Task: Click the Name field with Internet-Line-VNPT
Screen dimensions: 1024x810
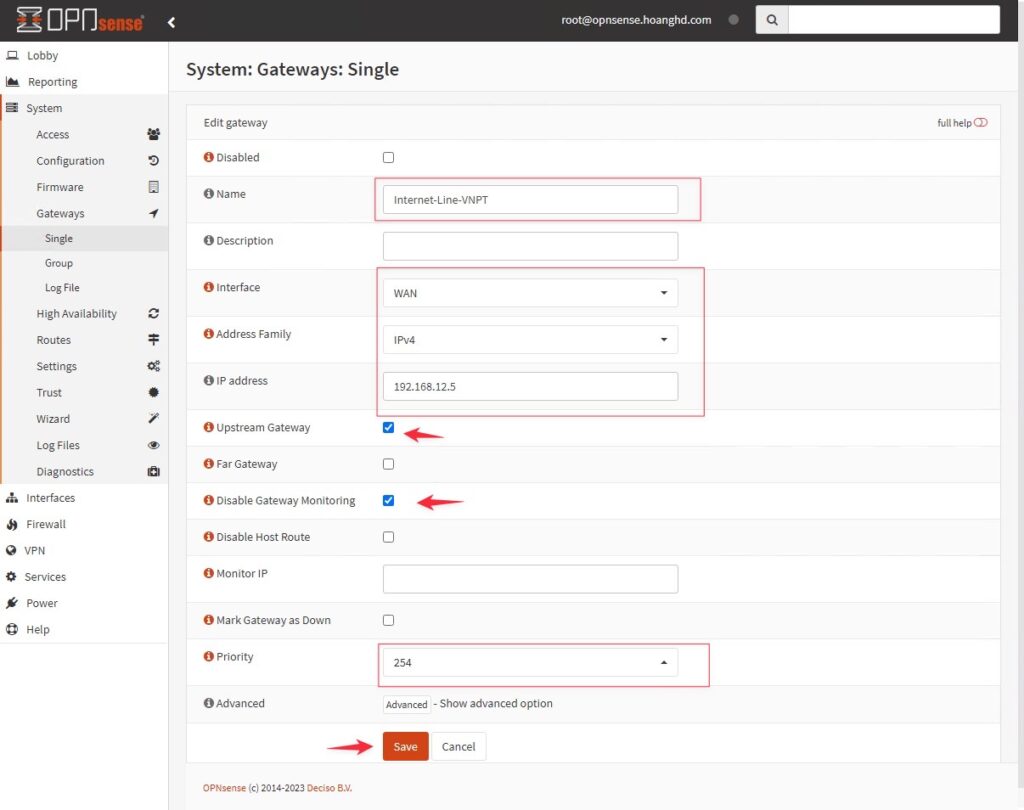Action: (530, 199)
